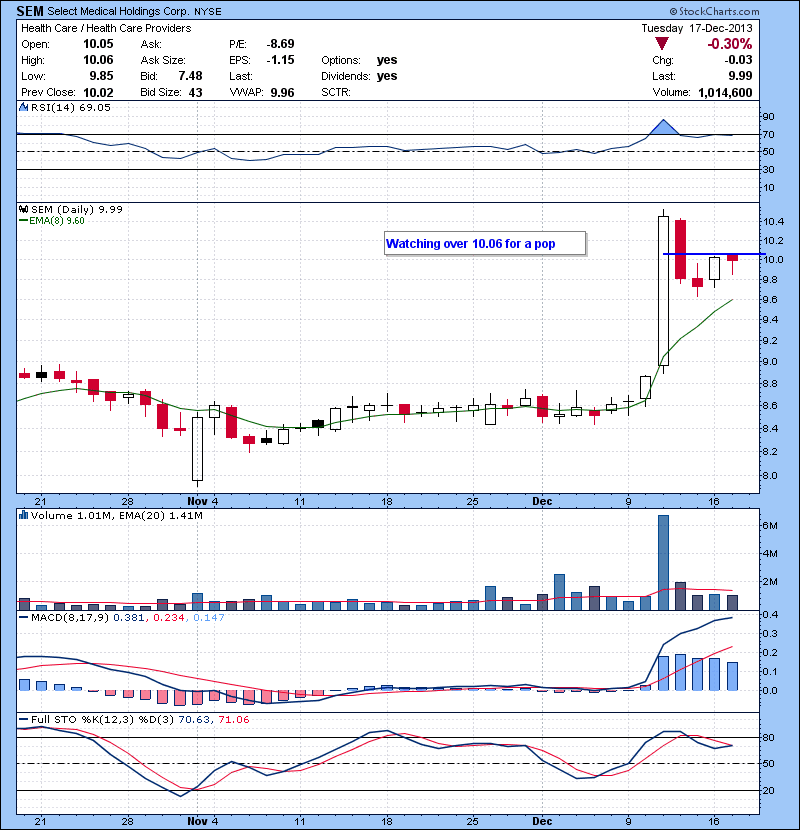Click the VWAP value 9.96
The width and height of the screenshot is (800, 830).
click(282, 92)
